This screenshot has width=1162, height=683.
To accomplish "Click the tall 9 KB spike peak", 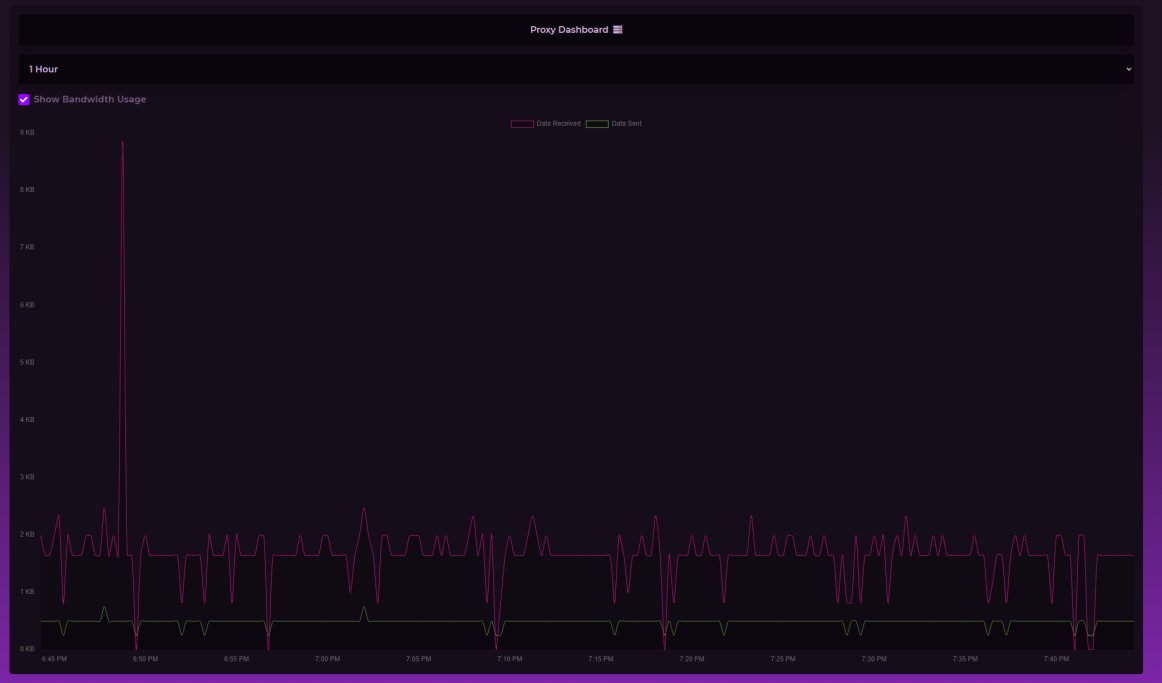I will [122, 142].
